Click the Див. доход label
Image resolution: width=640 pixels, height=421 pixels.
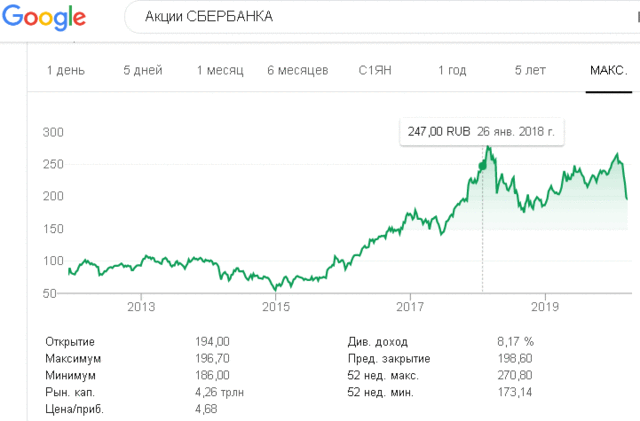click(378, 341)
